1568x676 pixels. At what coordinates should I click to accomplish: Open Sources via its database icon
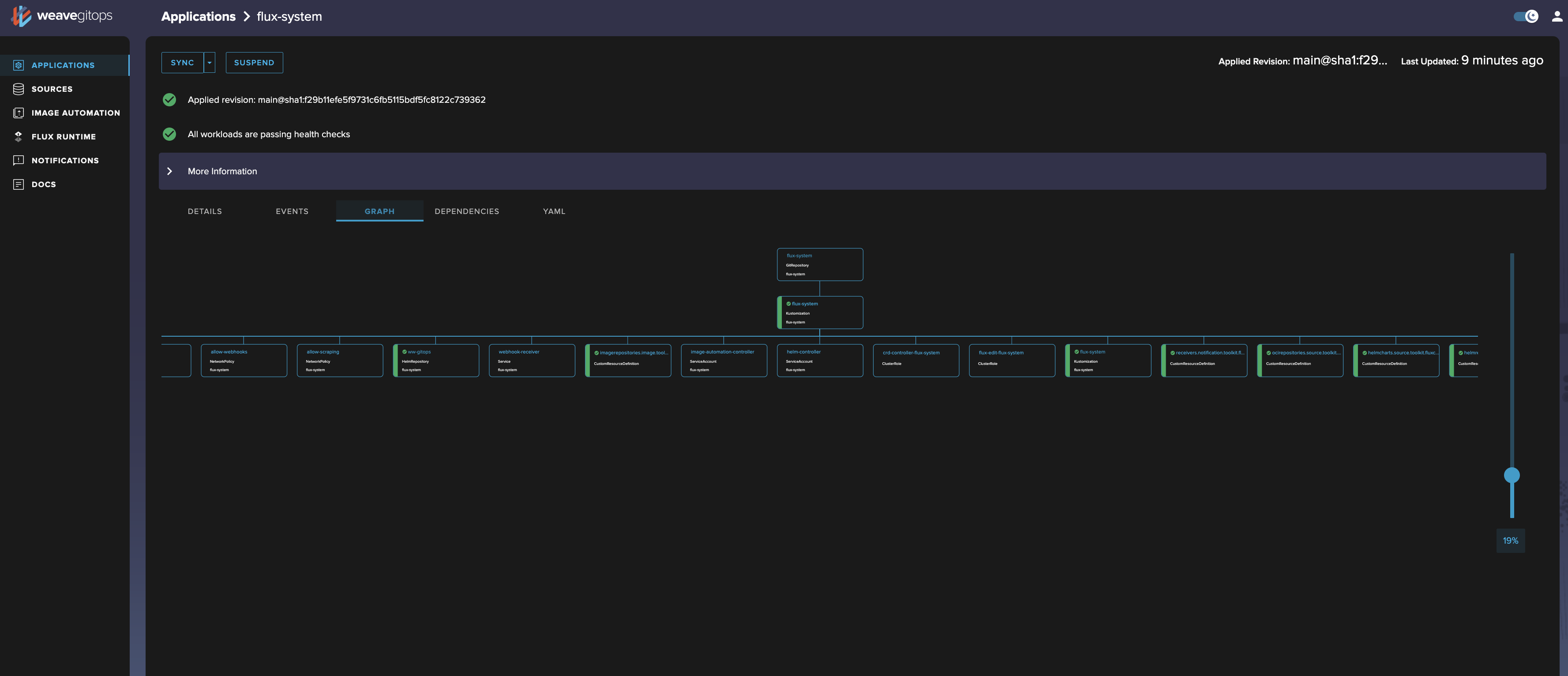tap(18, 89)
